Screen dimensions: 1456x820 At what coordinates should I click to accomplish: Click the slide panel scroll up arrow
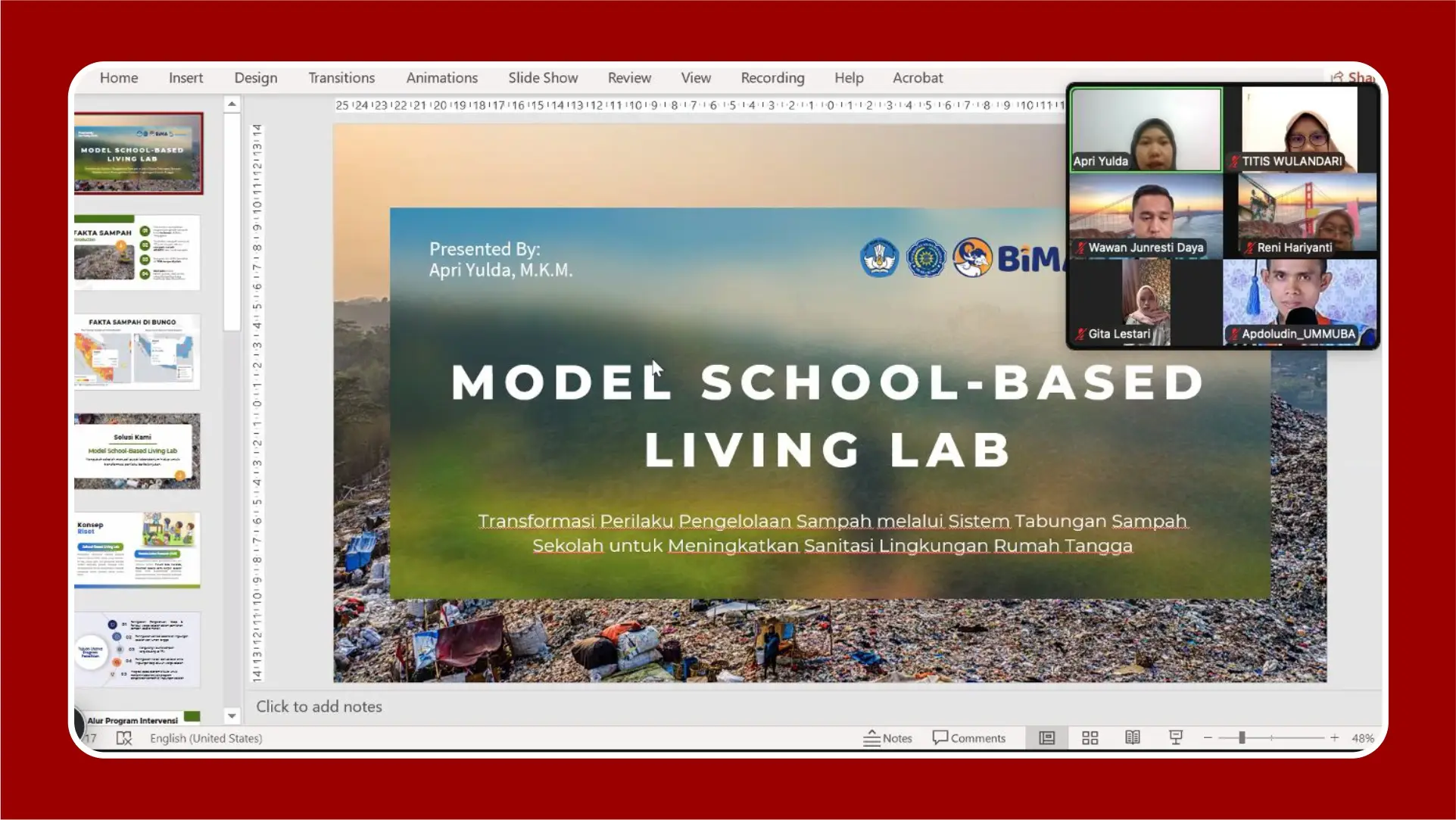coord(232,104)
